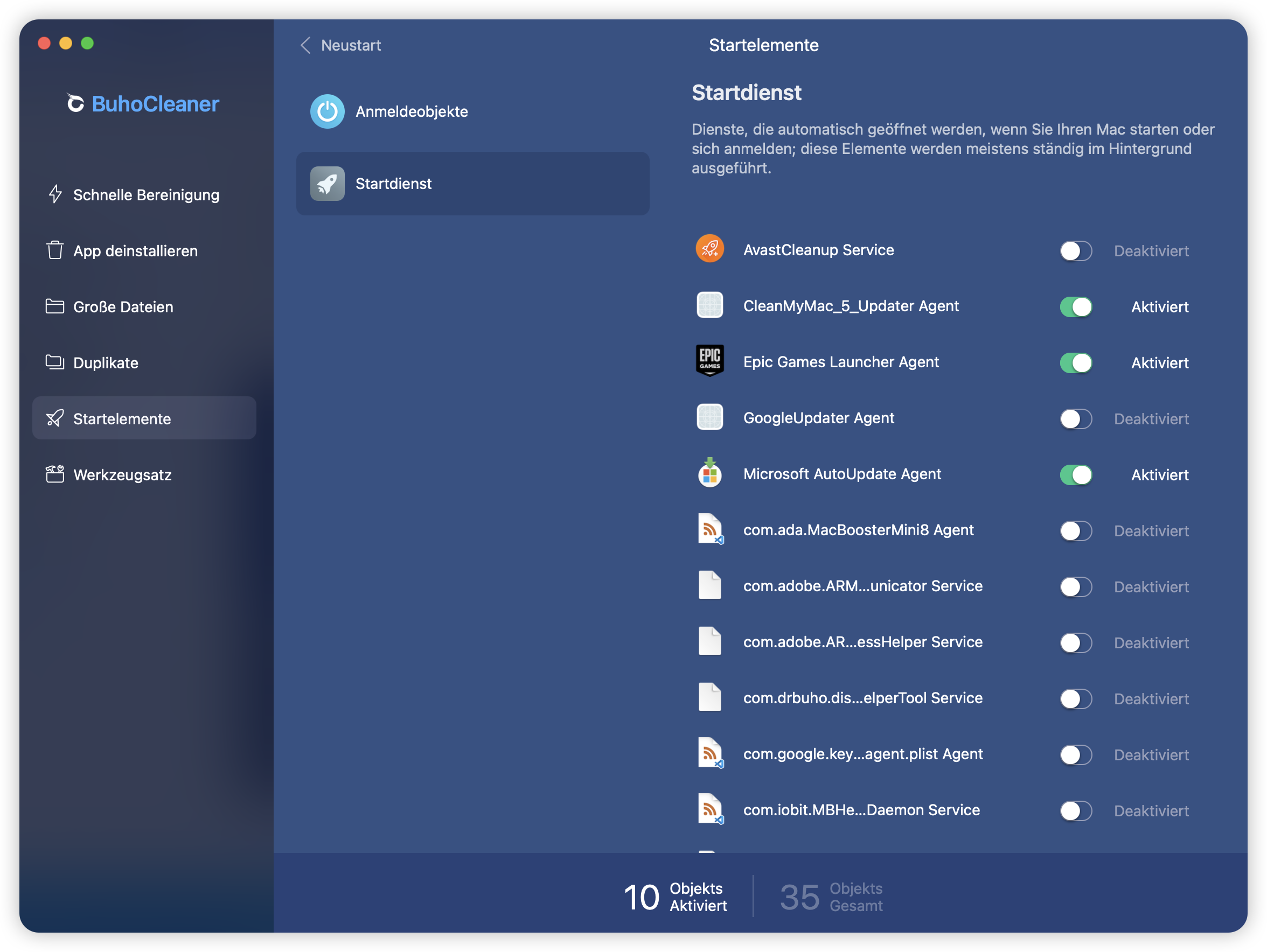Open the Duplikate section
This screenshot has height=952, width=1267.
click(x=144, y=363)
